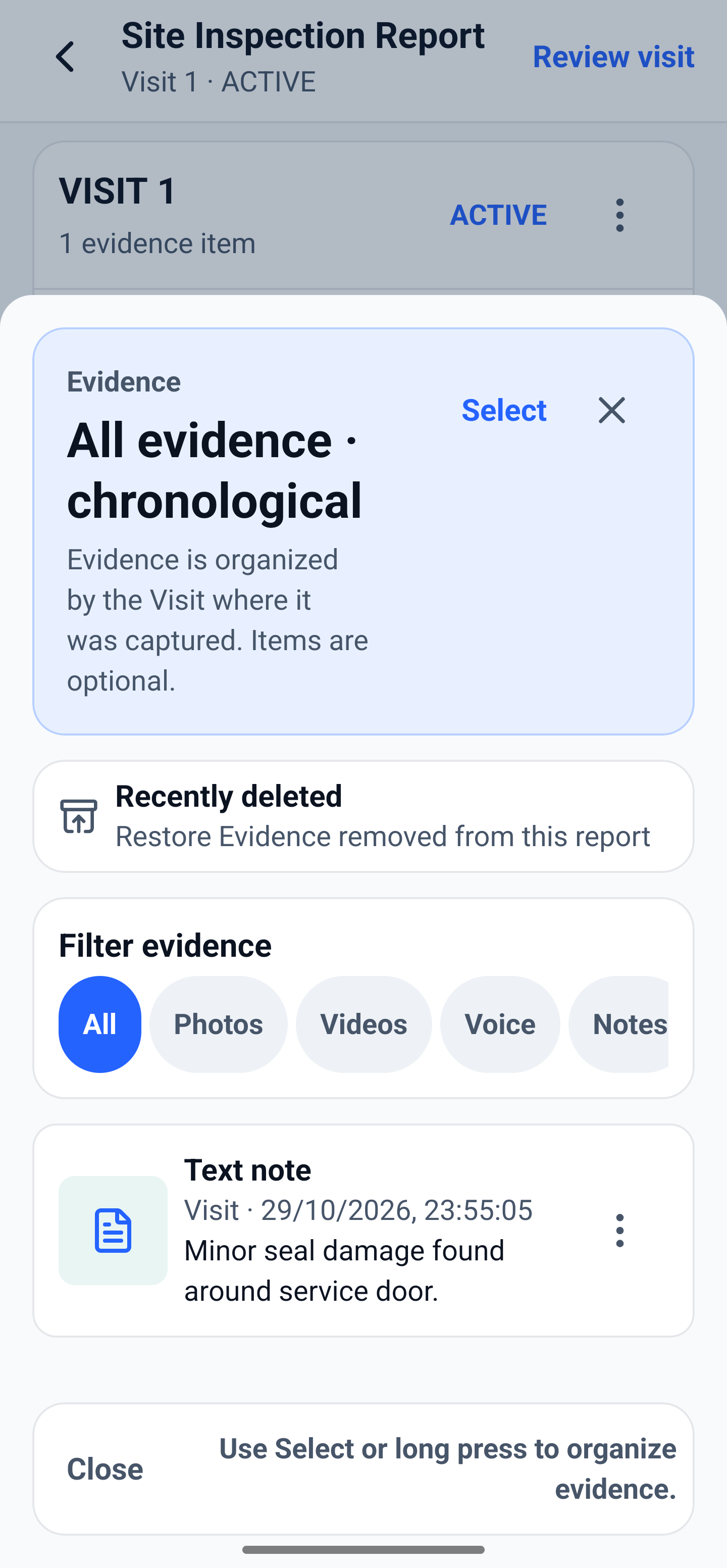
Task: Tap the ACTIVE status label on Visit 1
Action: click(x=498, y=215)
